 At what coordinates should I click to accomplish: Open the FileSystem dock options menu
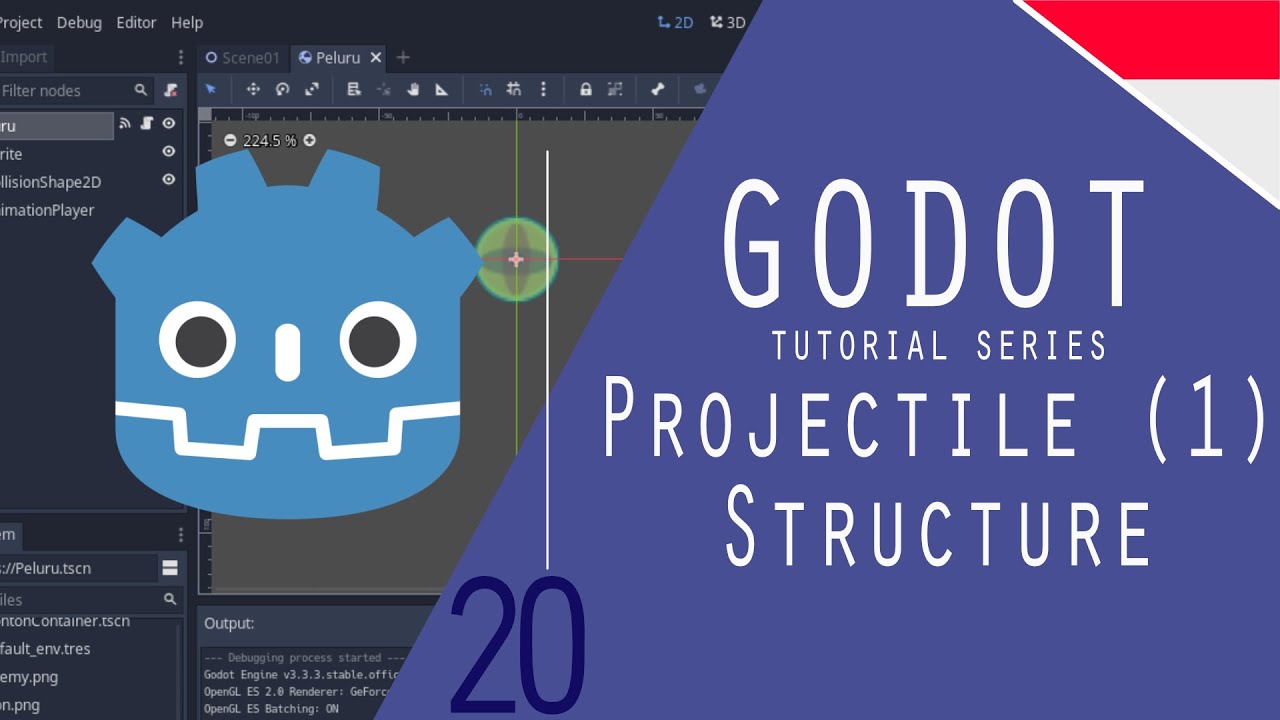180,535
